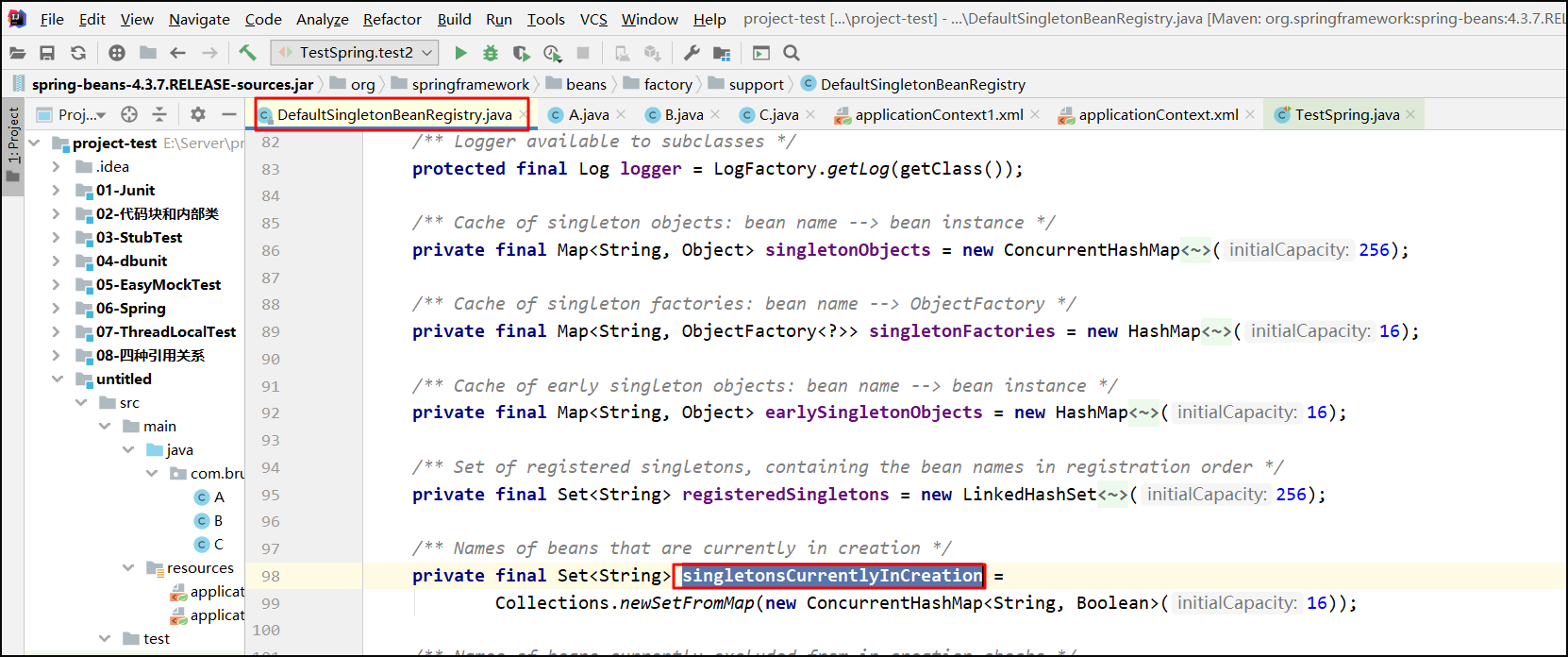Click line number 98 in gutter
Screen dimensions: 1568x657
point(271,576)
